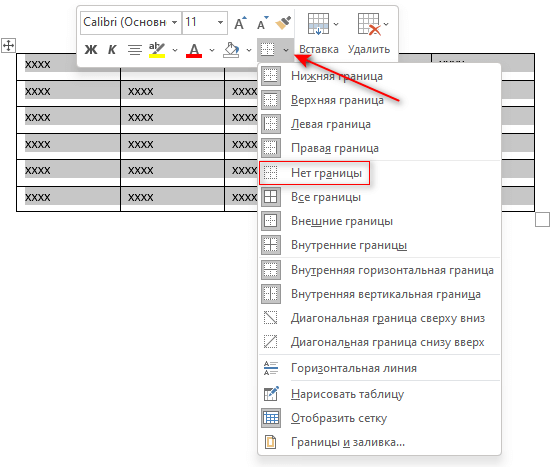
Task: Click the Вставка table insert icon
Action: (318, 24)
